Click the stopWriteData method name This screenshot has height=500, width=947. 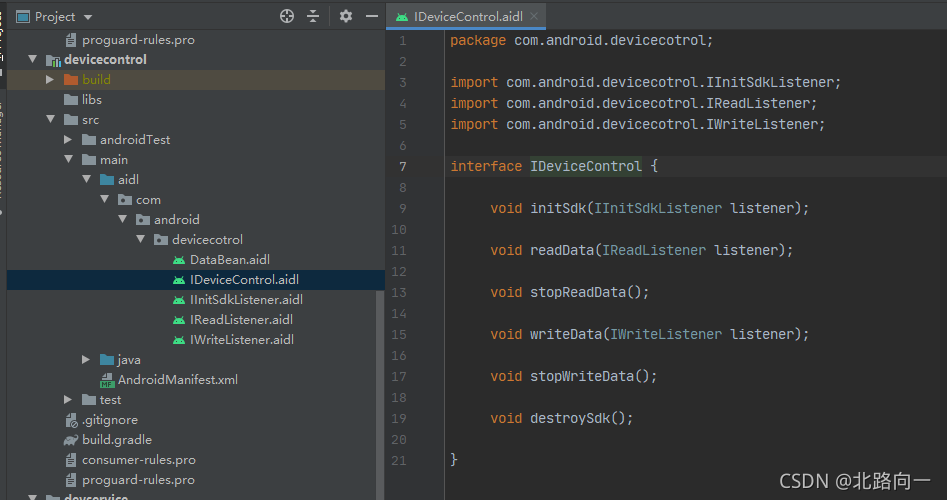582,376
